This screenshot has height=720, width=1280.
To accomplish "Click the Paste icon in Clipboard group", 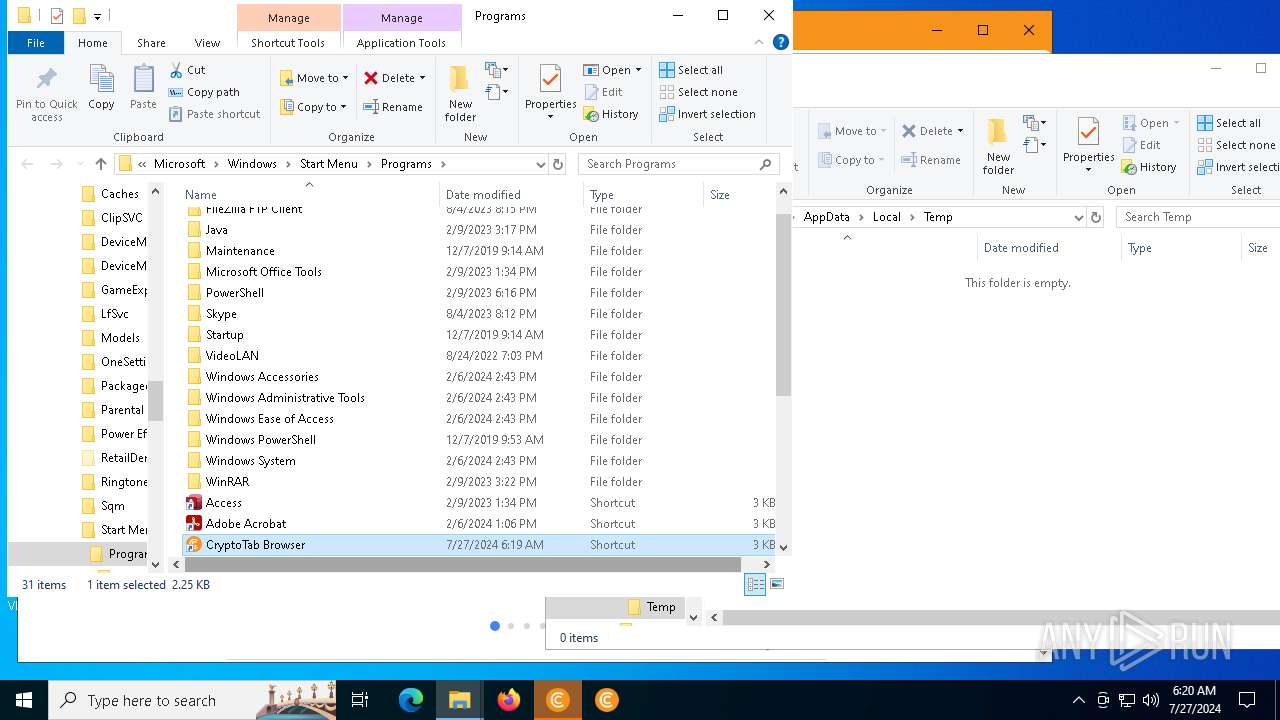I will [x=143, y=80].
